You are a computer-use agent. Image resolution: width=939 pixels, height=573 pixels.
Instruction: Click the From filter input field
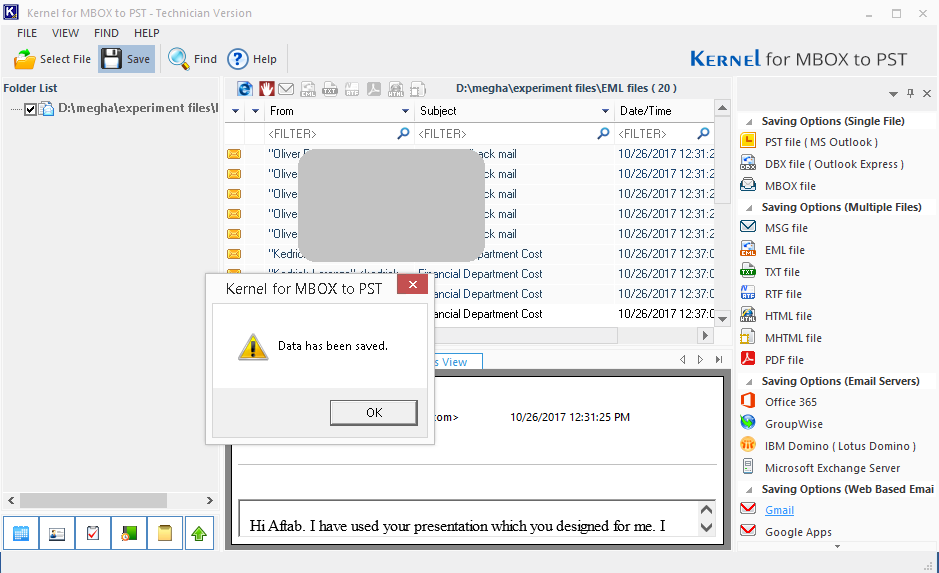pos(339,134)
